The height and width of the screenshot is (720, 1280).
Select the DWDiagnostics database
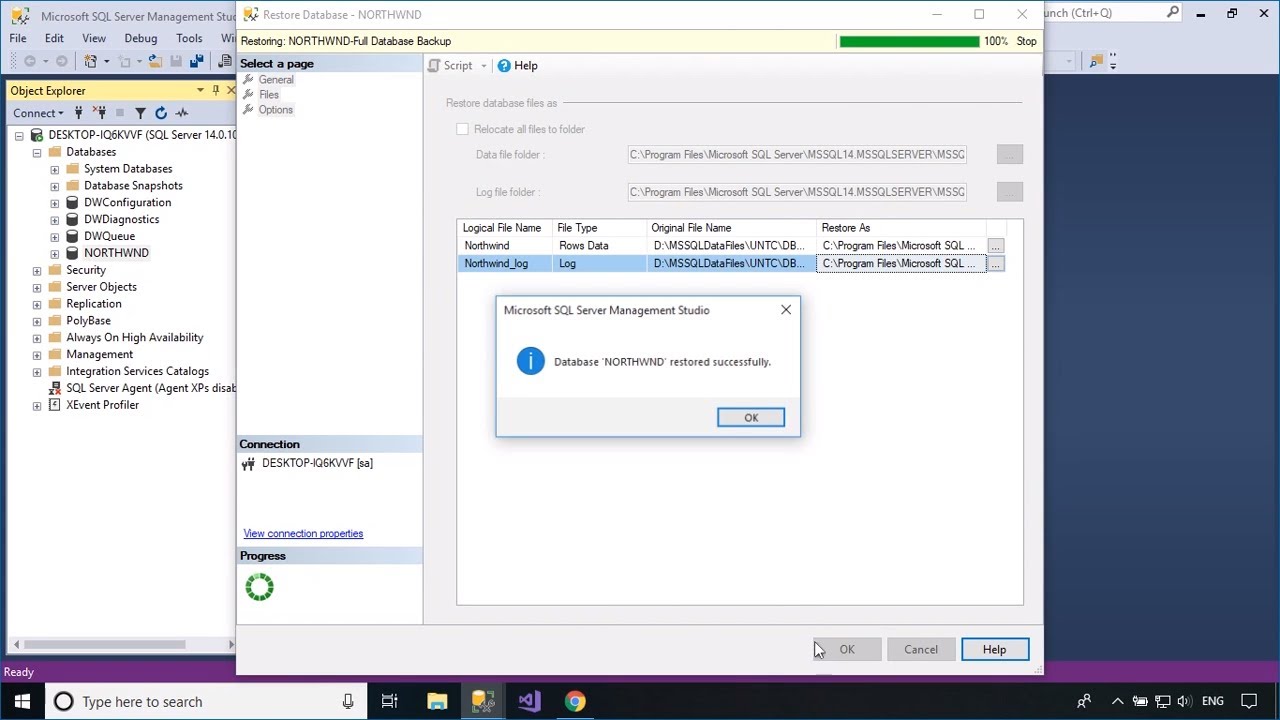click(121, 220)
